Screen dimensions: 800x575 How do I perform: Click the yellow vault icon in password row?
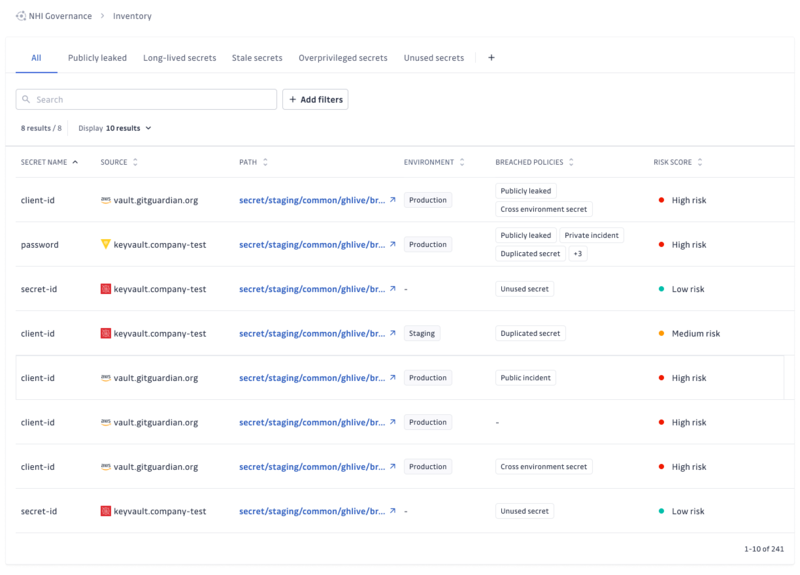pos(106,244)
